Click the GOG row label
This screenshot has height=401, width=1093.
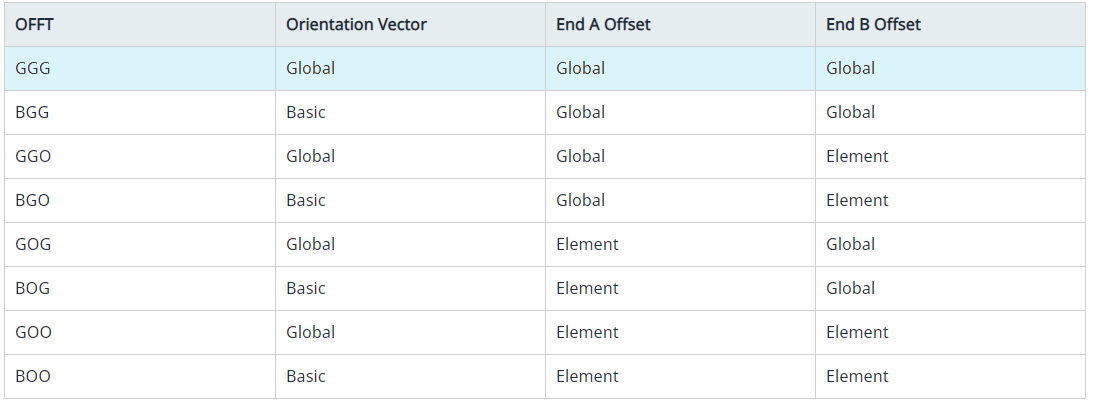[34, 245]
